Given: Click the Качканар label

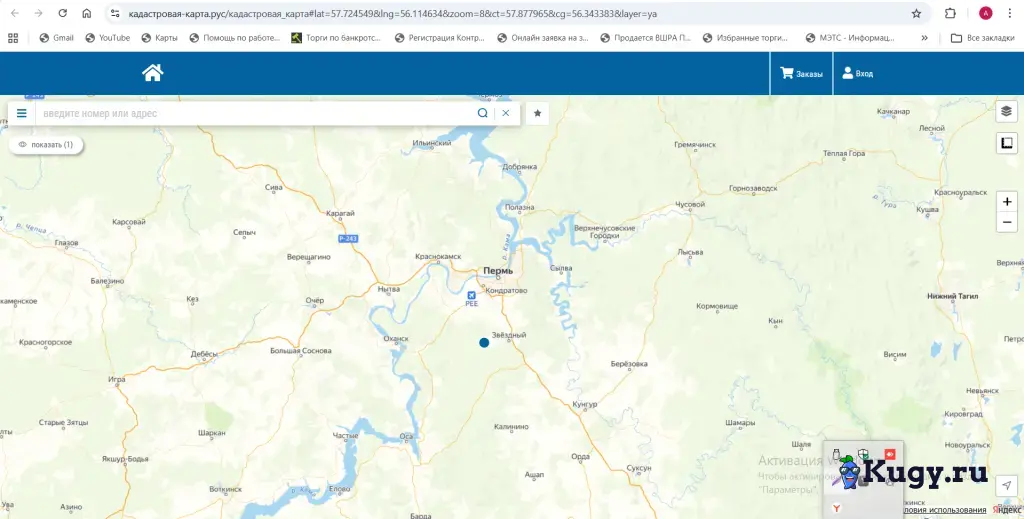Looking at the screenshot, I should [x=893, y=112].
